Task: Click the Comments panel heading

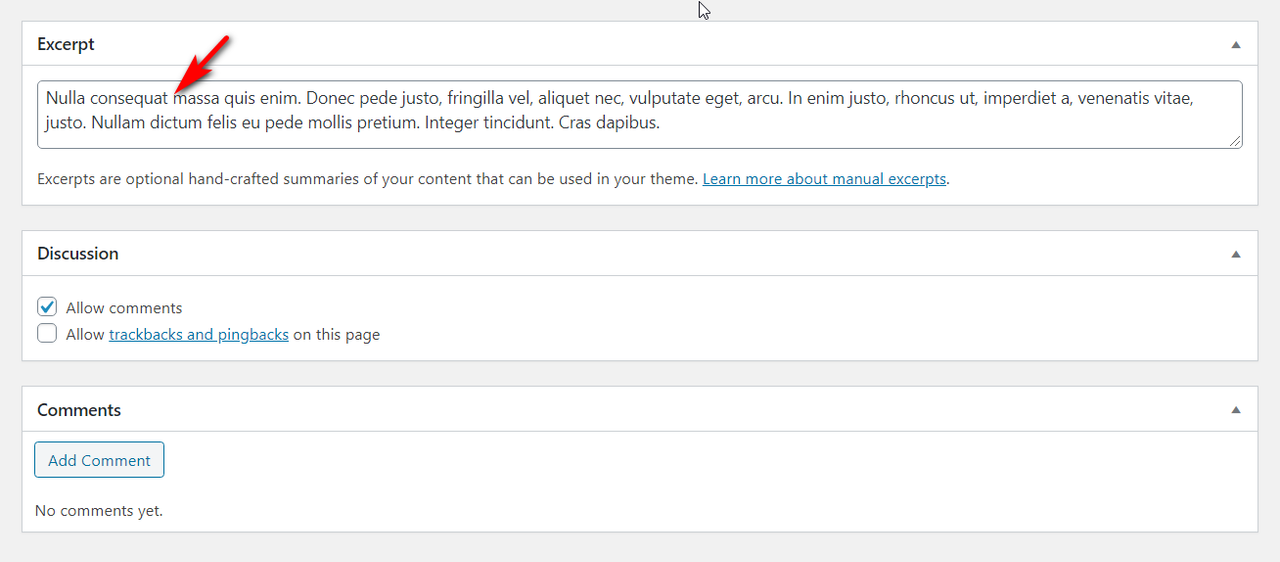Action: (x=79, y=410)
